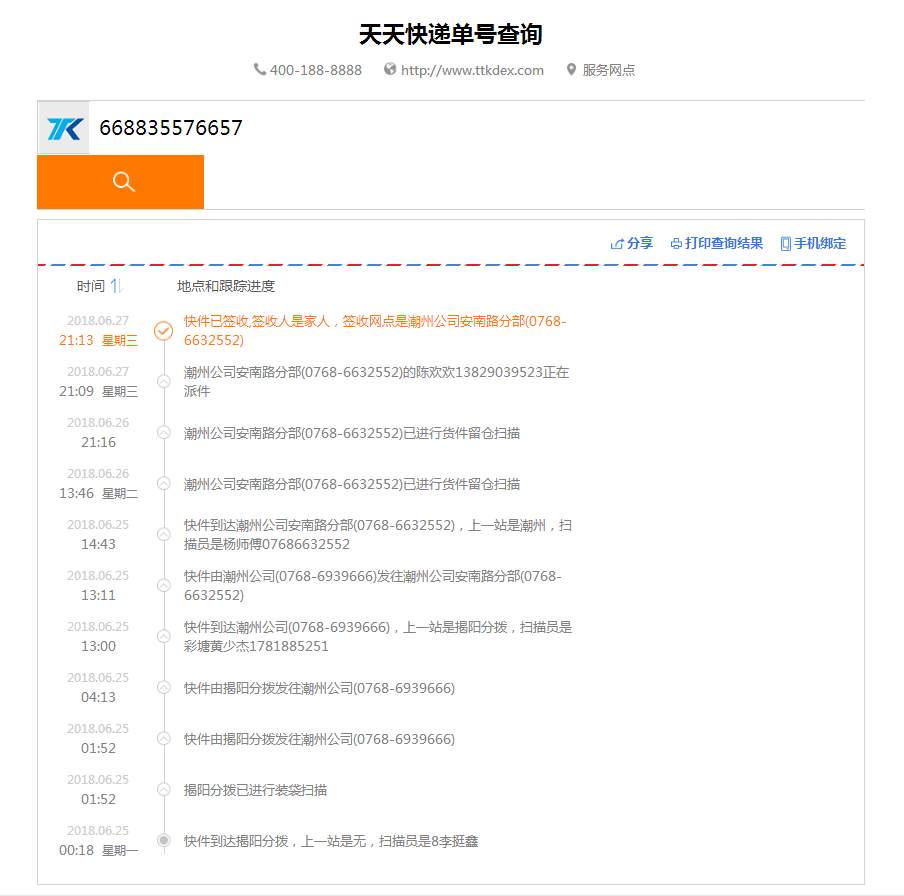Click the printer icon beside 打印查询结果
The image size is (904, 896).
coord(676,244)
